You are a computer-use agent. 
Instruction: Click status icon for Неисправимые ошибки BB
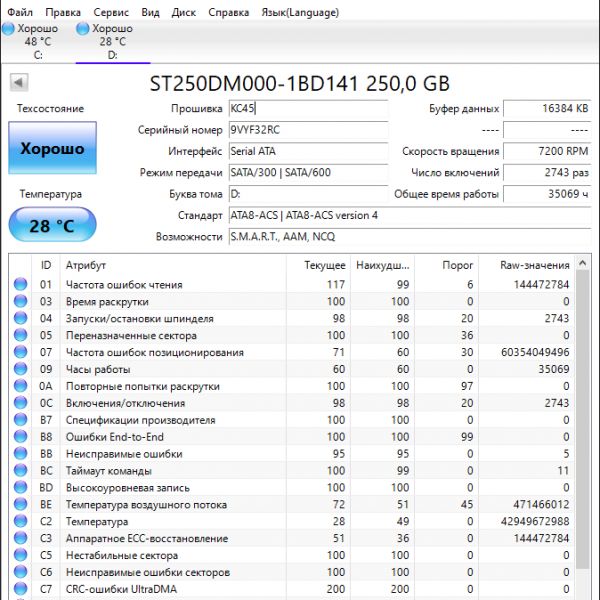pos(20,453)
